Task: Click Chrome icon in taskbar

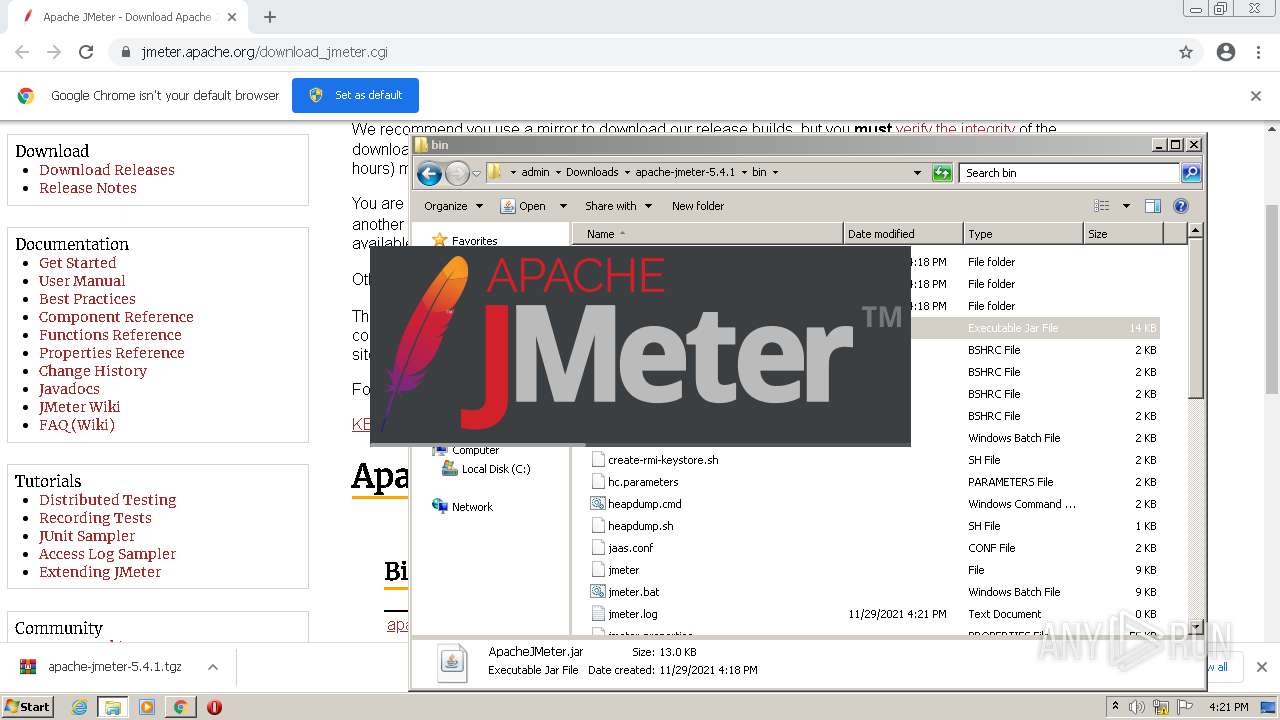Action: coord(180,707)
